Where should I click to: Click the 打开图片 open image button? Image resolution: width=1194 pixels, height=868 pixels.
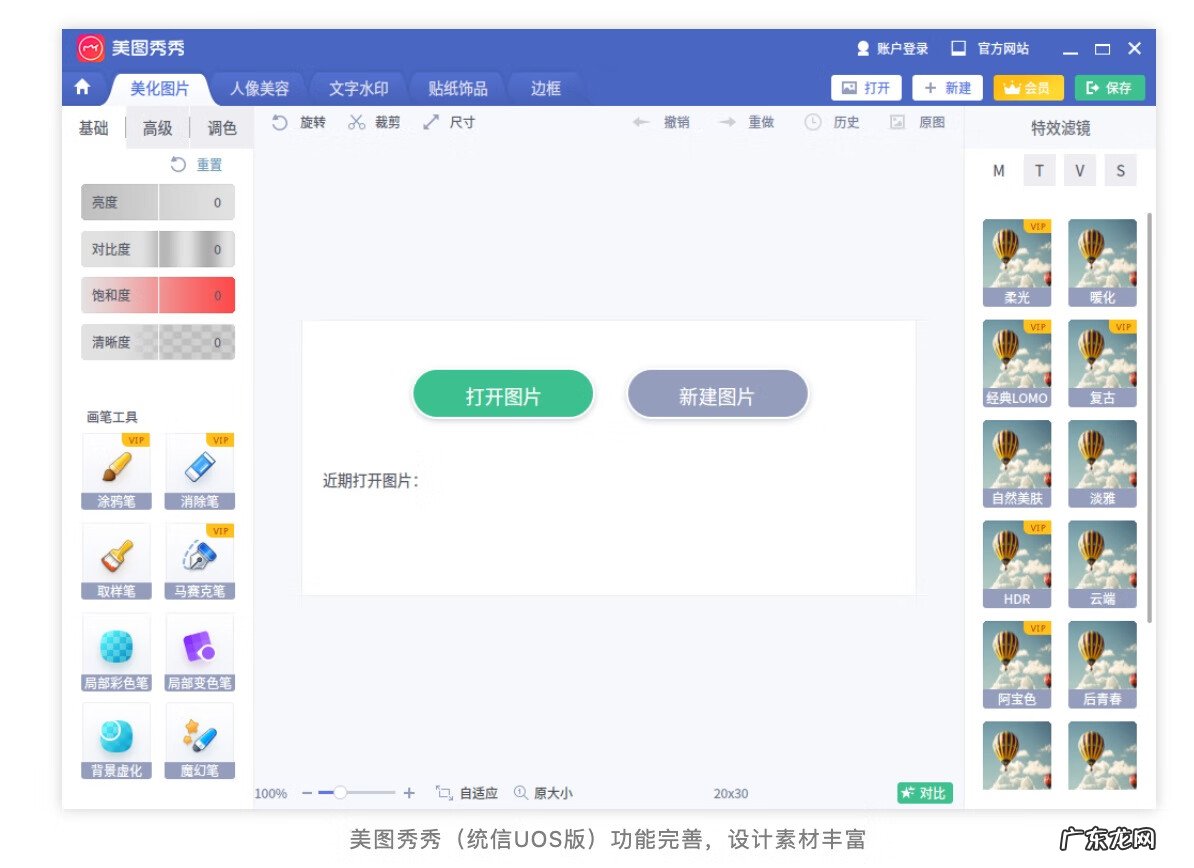tap(503, 393)
